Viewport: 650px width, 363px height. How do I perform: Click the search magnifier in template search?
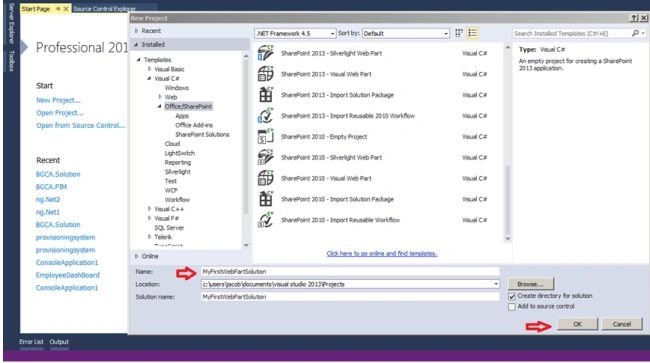pyautogui.click(x=635, y=33)
